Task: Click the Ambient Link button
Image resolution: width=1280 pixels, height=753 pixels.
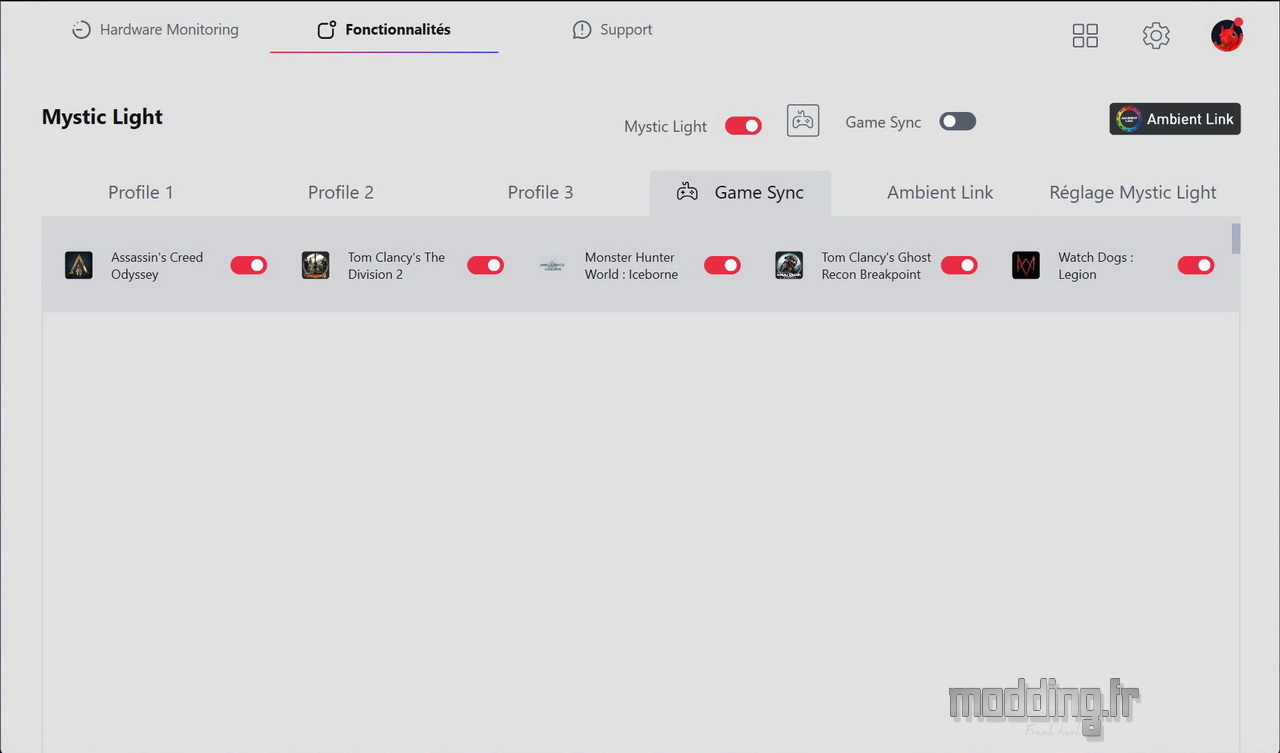Action: [x=1175, y=119]
